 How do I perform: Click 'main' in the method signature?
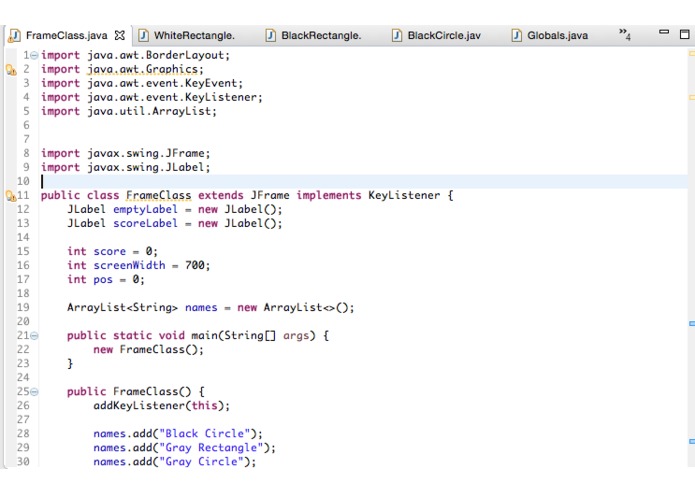(x=204, y=335)
